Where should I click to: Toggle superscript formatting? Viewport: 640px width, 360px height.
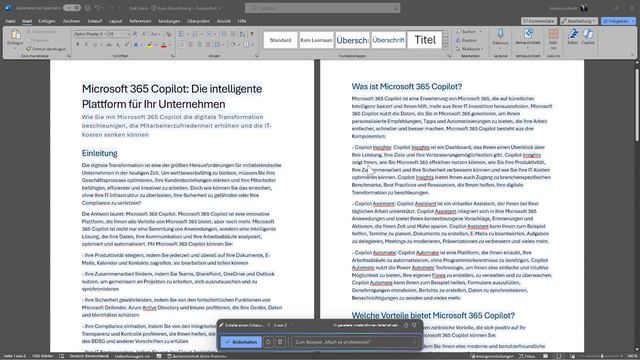127,45
